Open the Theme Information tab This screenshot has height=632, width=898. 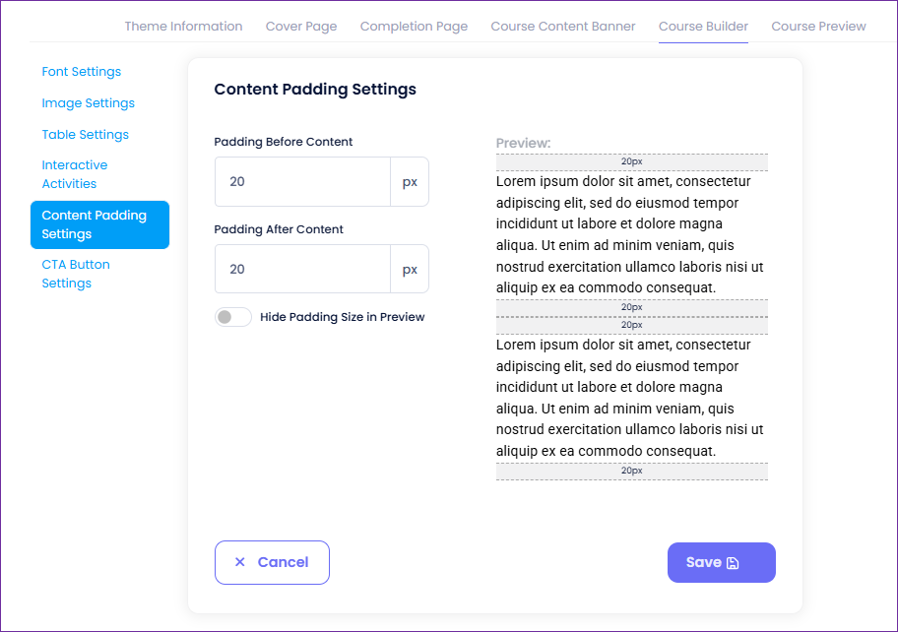click(x=183, y=26)
